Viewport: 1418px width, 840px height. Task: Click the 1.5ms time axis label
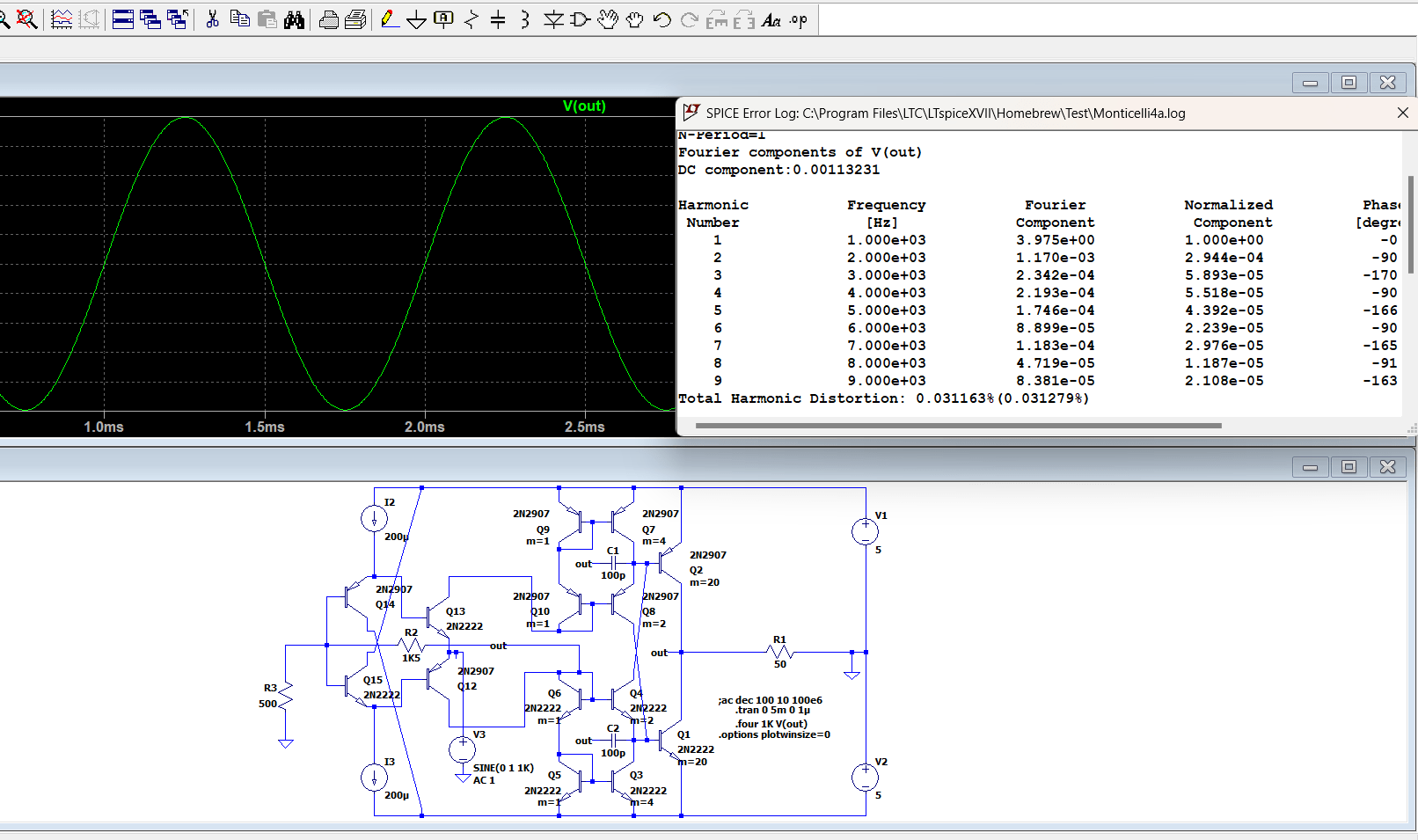tap(265, 427)
